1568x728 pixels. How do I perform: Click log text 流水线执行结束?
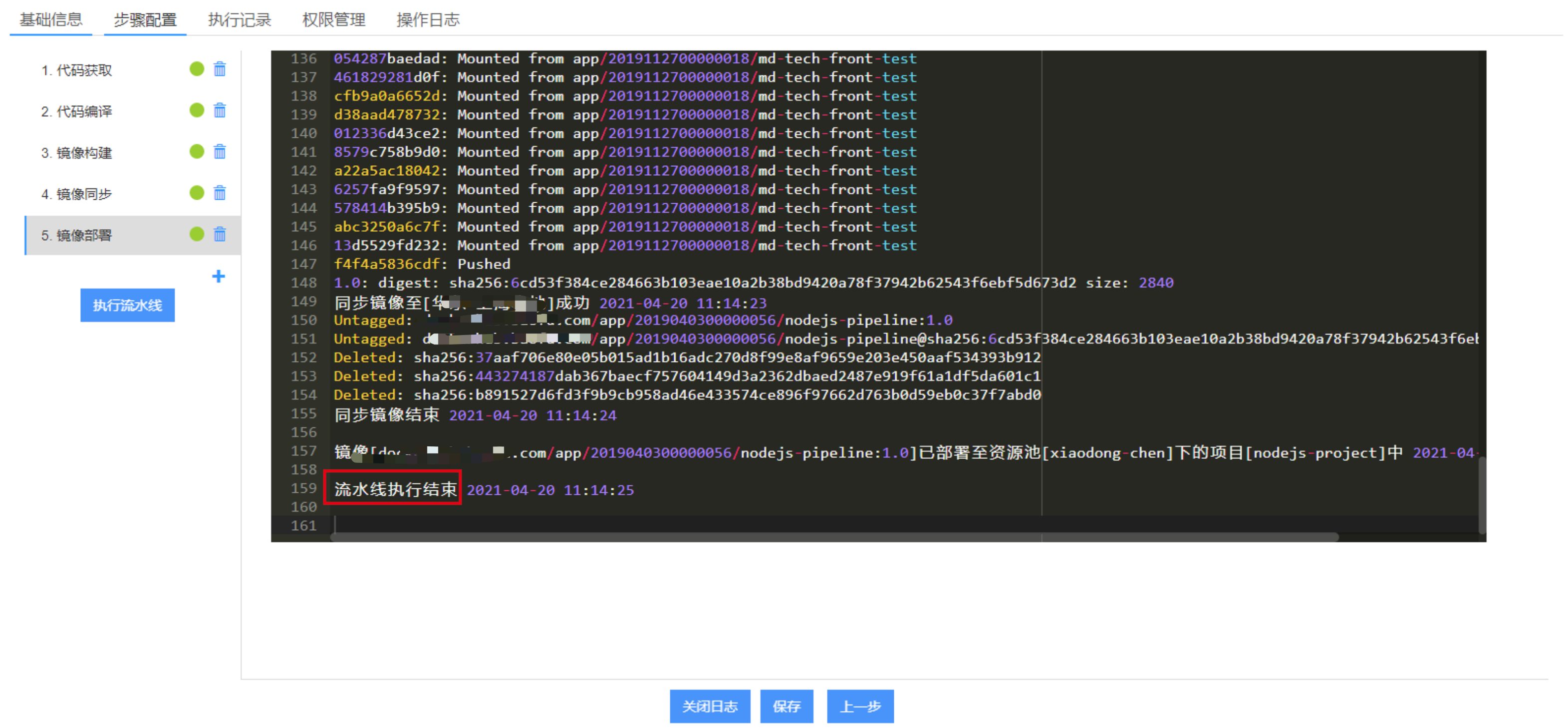click(x=395, y=489)
